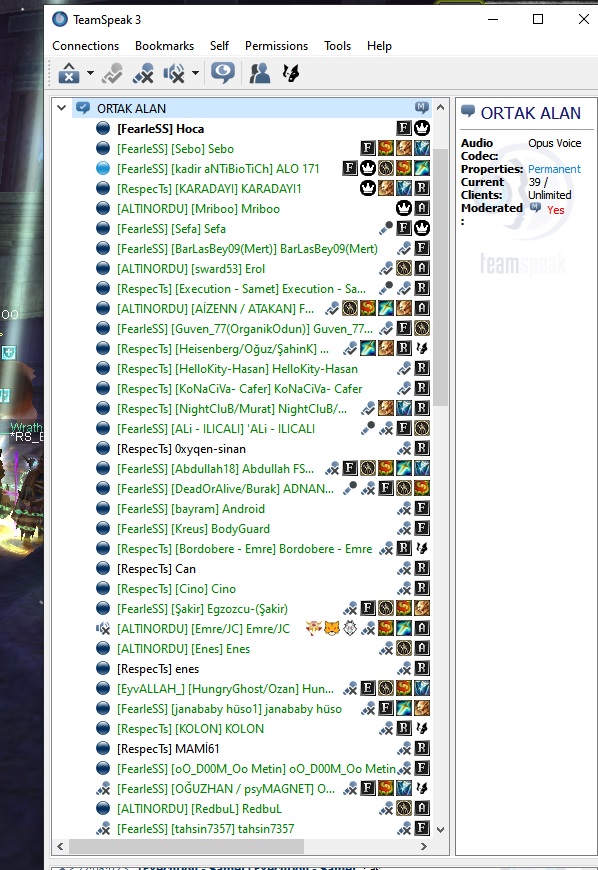
Task: Click the Permanent properties link
Action: pos(554,169)
